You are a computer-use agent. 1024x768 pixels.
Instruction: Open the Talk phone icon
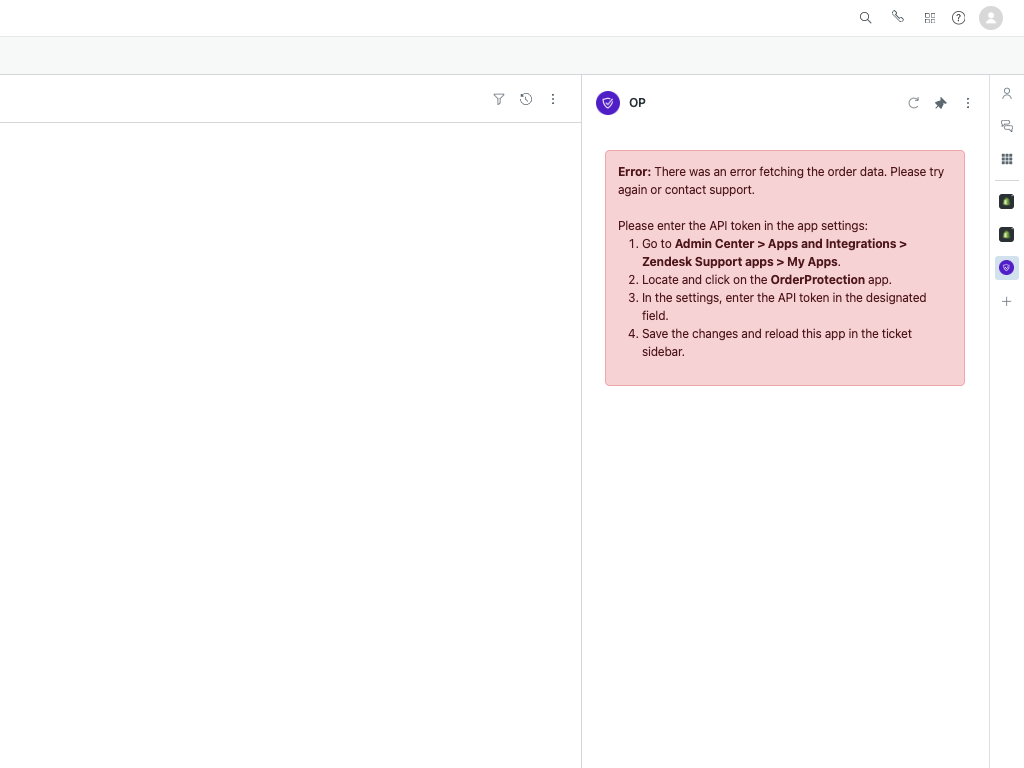coord(898,17)
